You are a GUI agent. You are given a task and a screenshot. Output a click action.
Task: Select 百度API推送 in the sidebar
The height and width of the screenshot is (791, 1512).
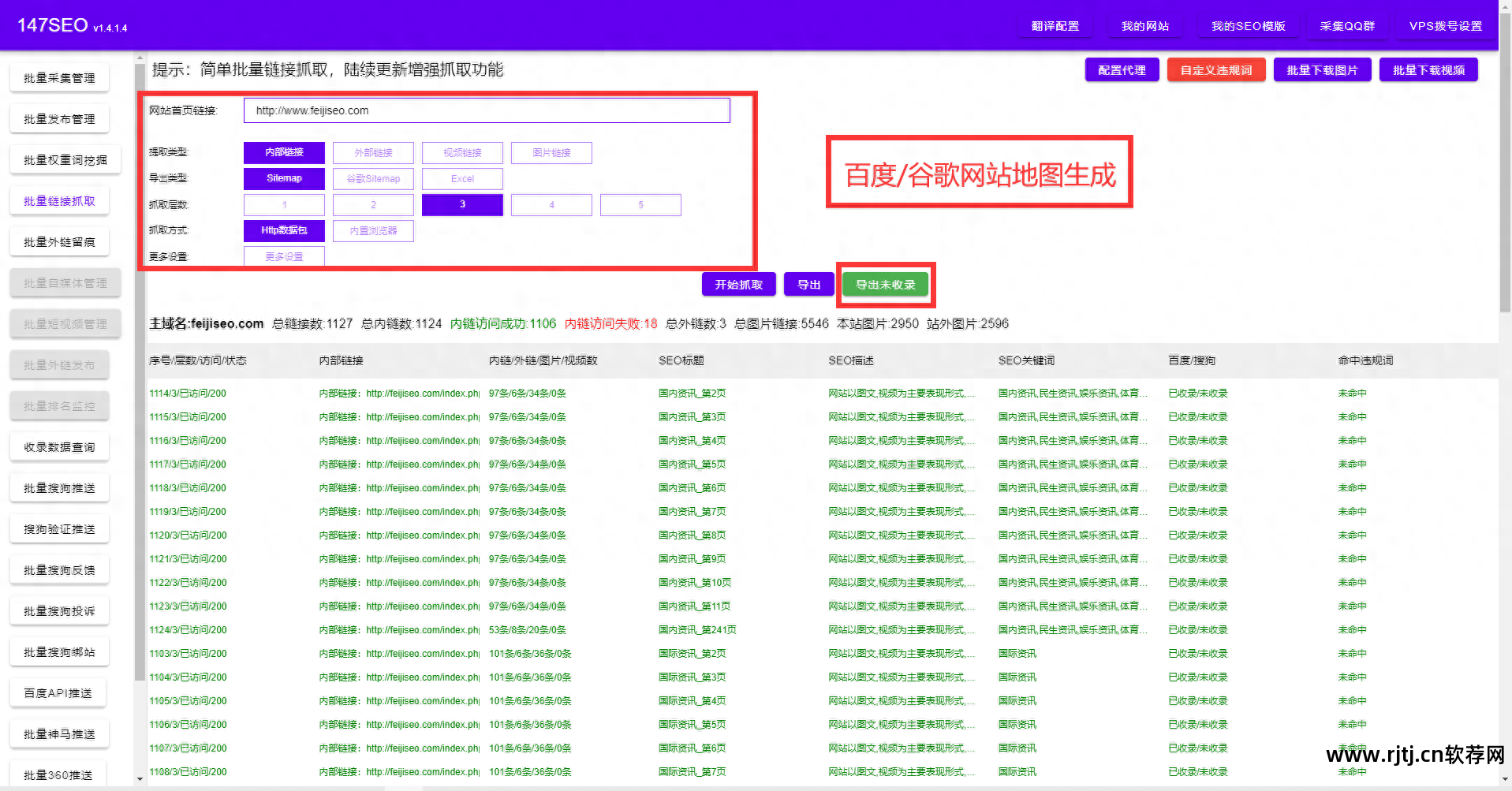tap(58, 692)
